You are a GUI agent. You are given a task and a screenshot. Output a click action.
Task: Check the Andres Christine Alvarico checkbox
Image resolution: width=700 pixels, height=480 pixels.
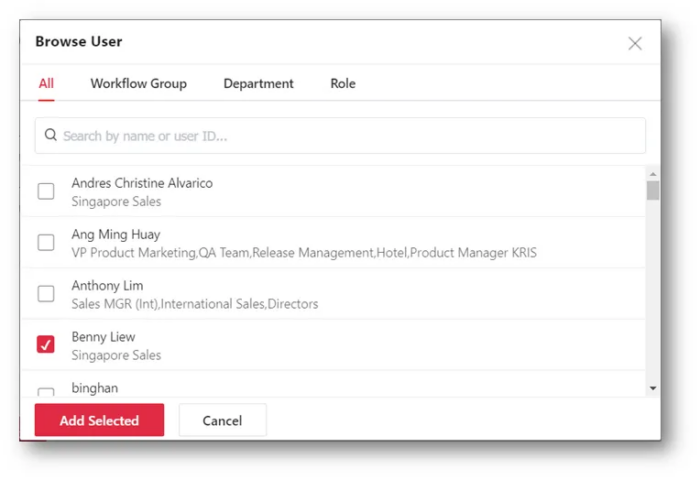point(46,191)
